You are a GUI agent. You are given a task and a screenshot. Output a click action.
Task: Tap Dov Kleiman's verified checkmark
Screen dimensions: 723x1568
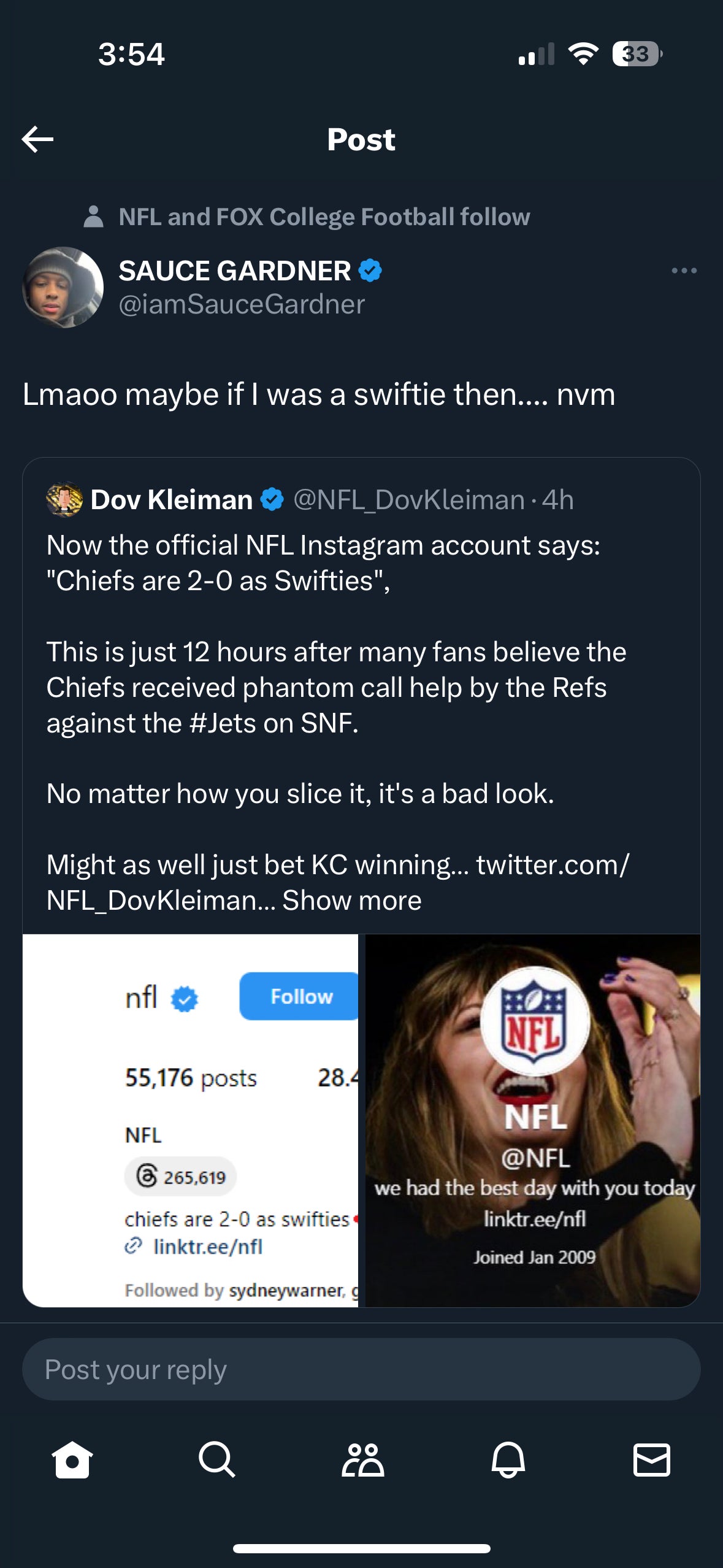[x=272, y=499]
